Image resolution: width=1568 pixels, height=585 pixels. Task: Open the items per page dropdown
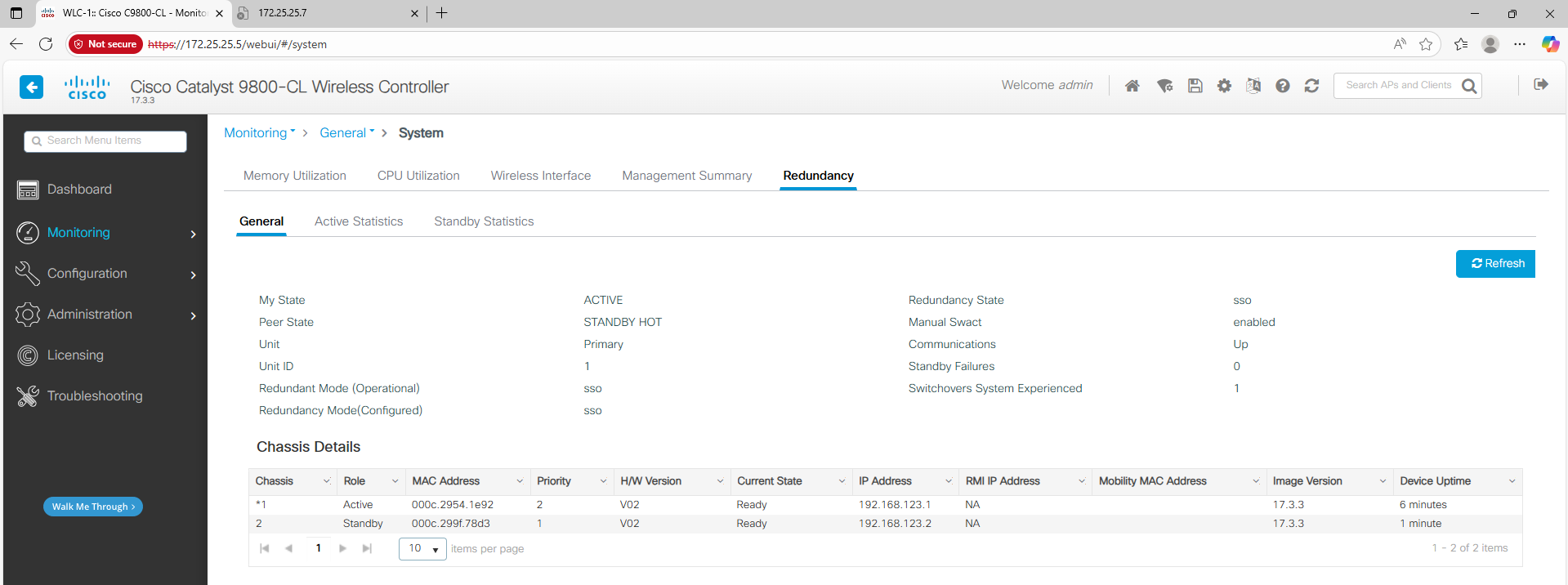click(422, 549)
